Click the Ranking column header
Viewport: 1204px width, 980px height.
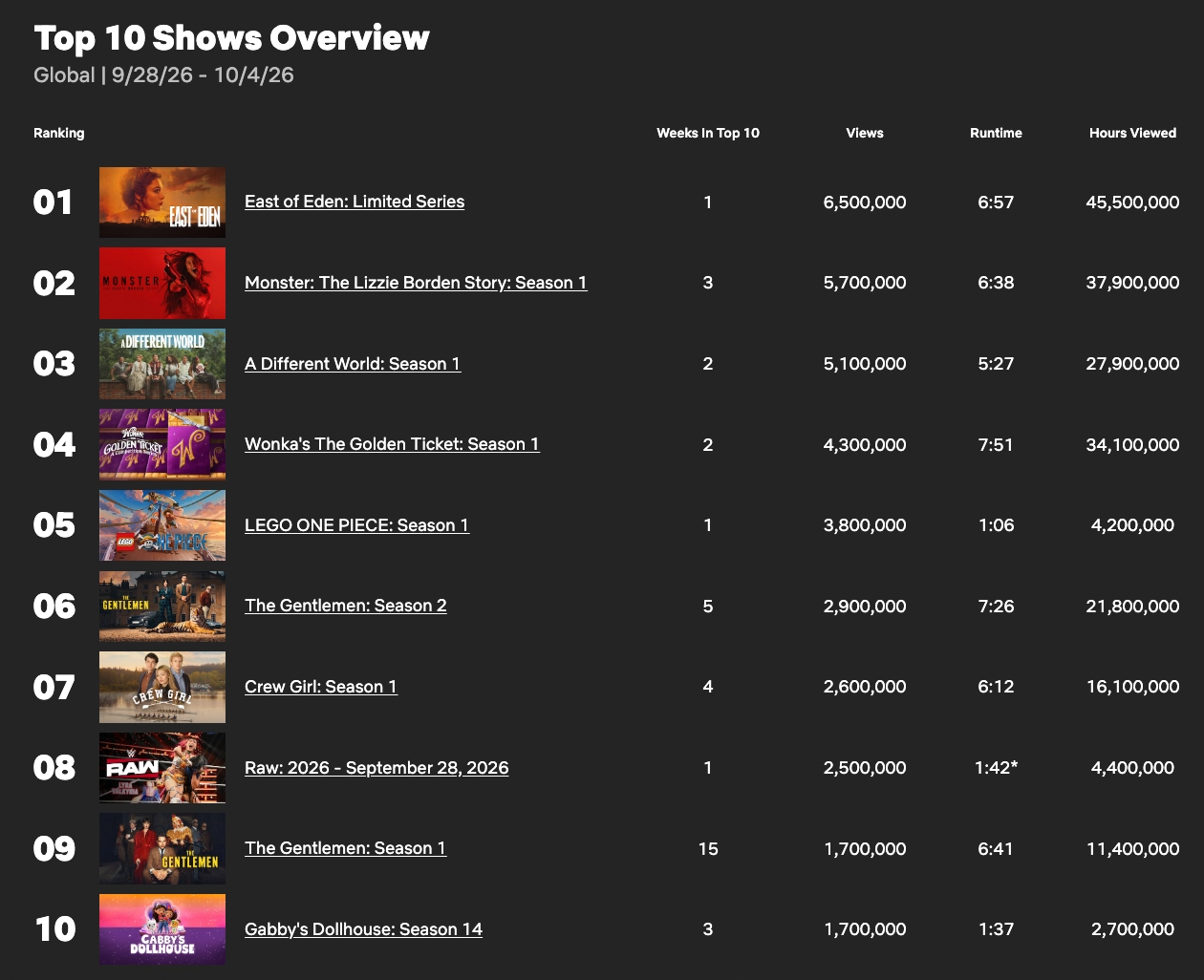coord(59,133)
